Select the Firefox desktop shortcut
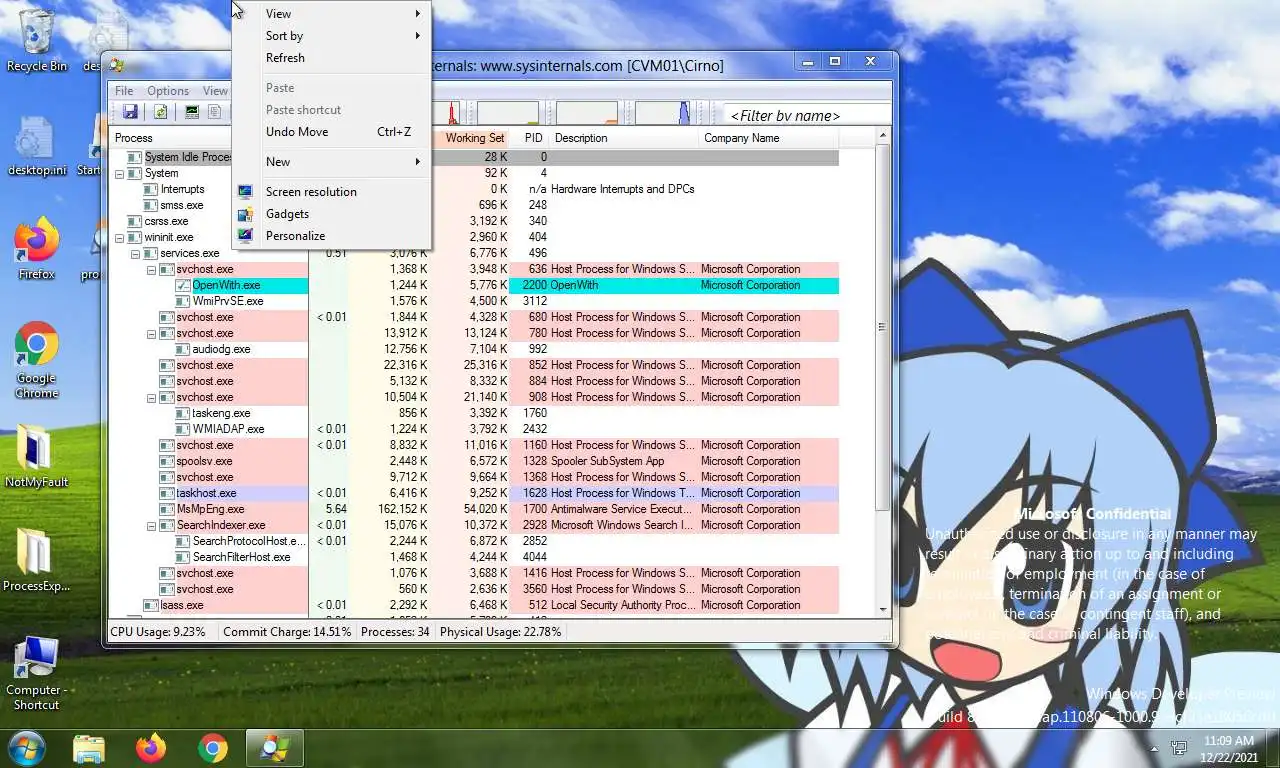The image size is (1280, 768). pyautogui.click(x=37, y=249)
